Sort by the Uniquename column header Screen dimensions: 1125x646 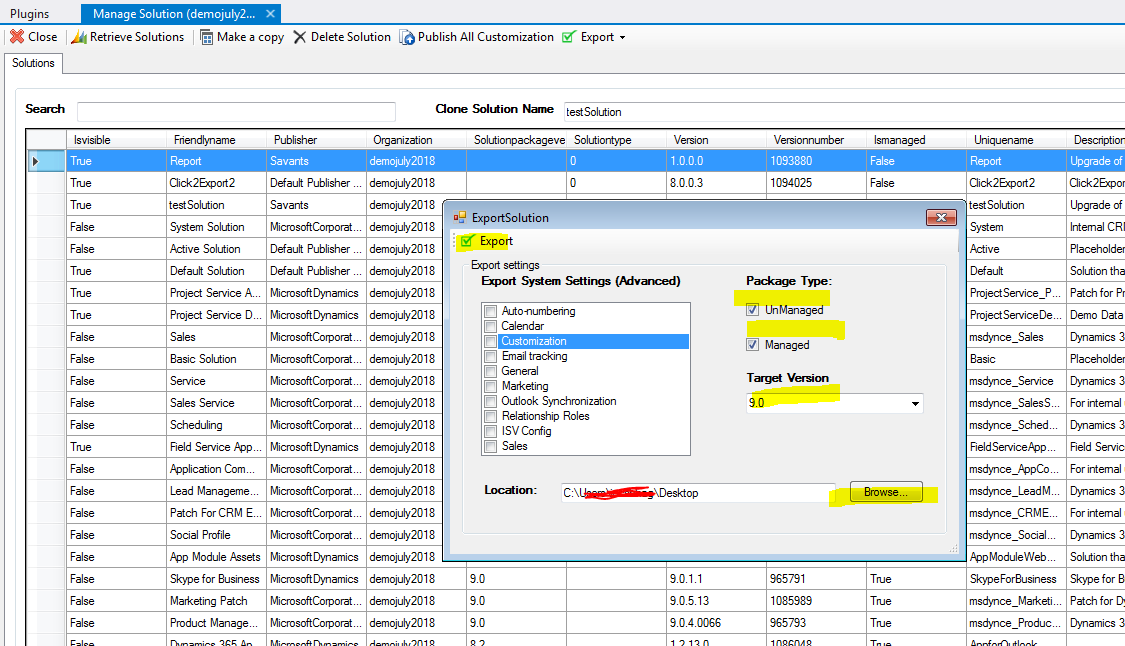coord(1016,140)
